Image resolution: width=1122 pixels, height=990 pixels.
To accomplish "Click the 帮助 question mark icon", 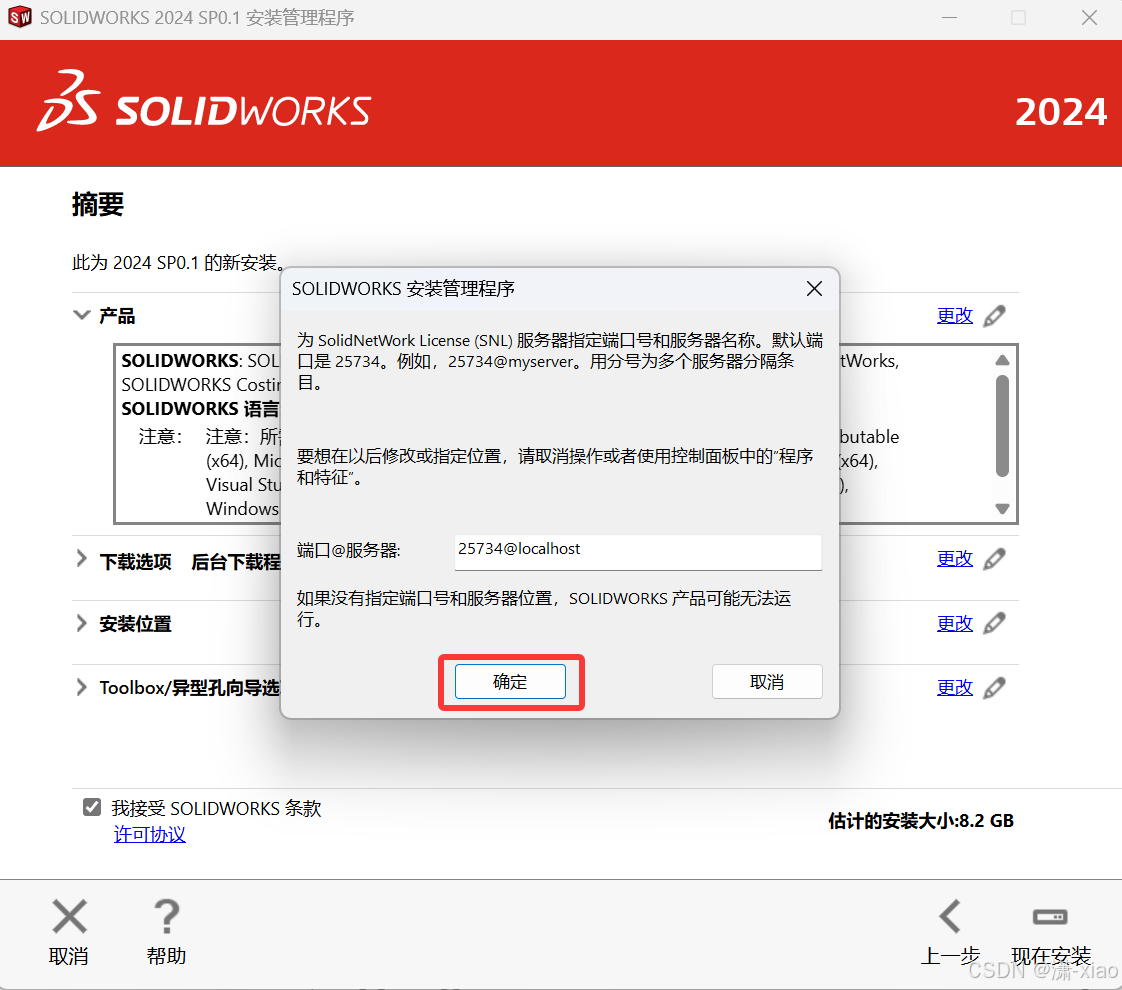I will coord(166,916).
